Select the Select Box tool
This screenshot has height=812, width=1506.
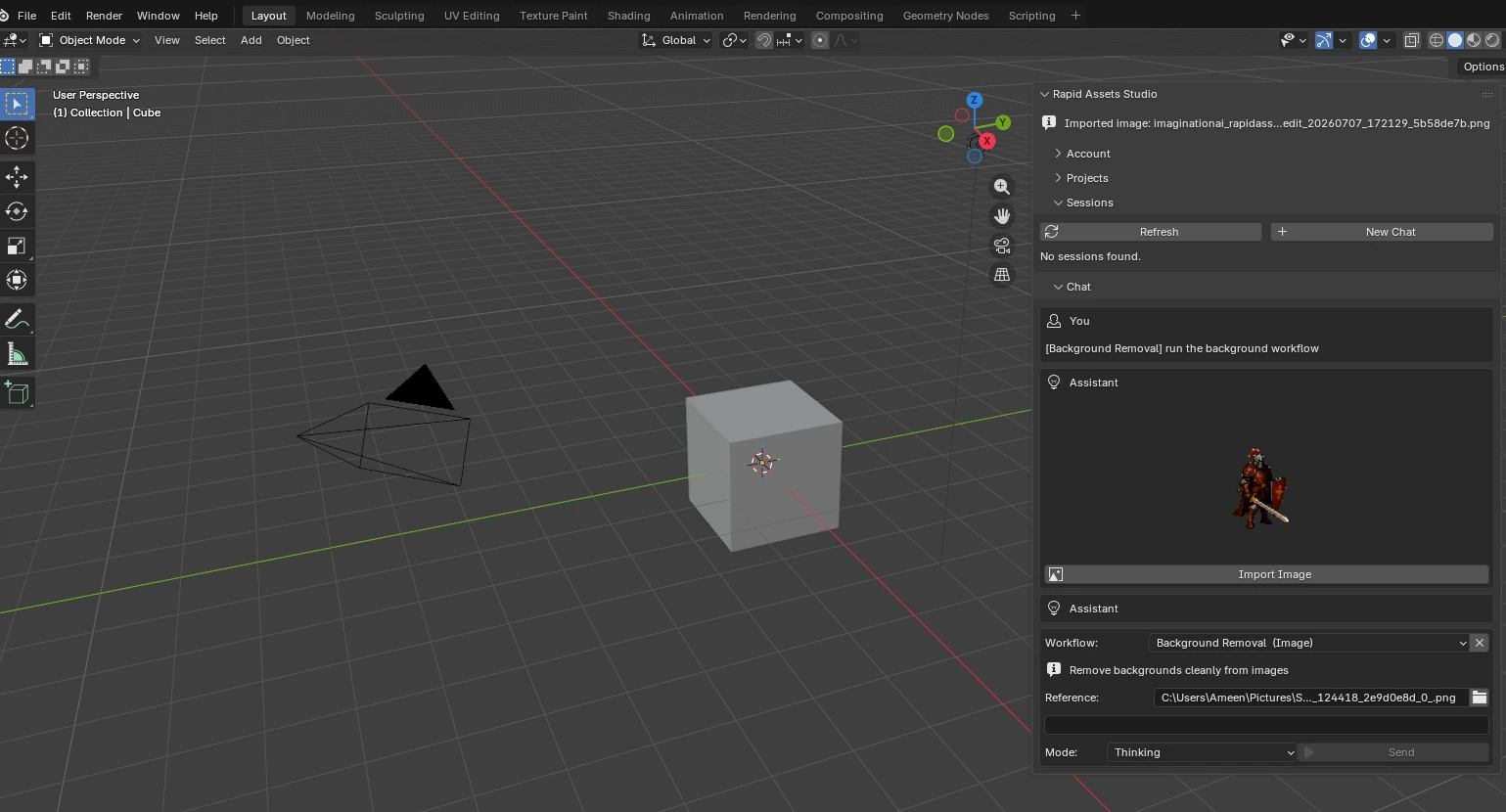pos(17,103)
